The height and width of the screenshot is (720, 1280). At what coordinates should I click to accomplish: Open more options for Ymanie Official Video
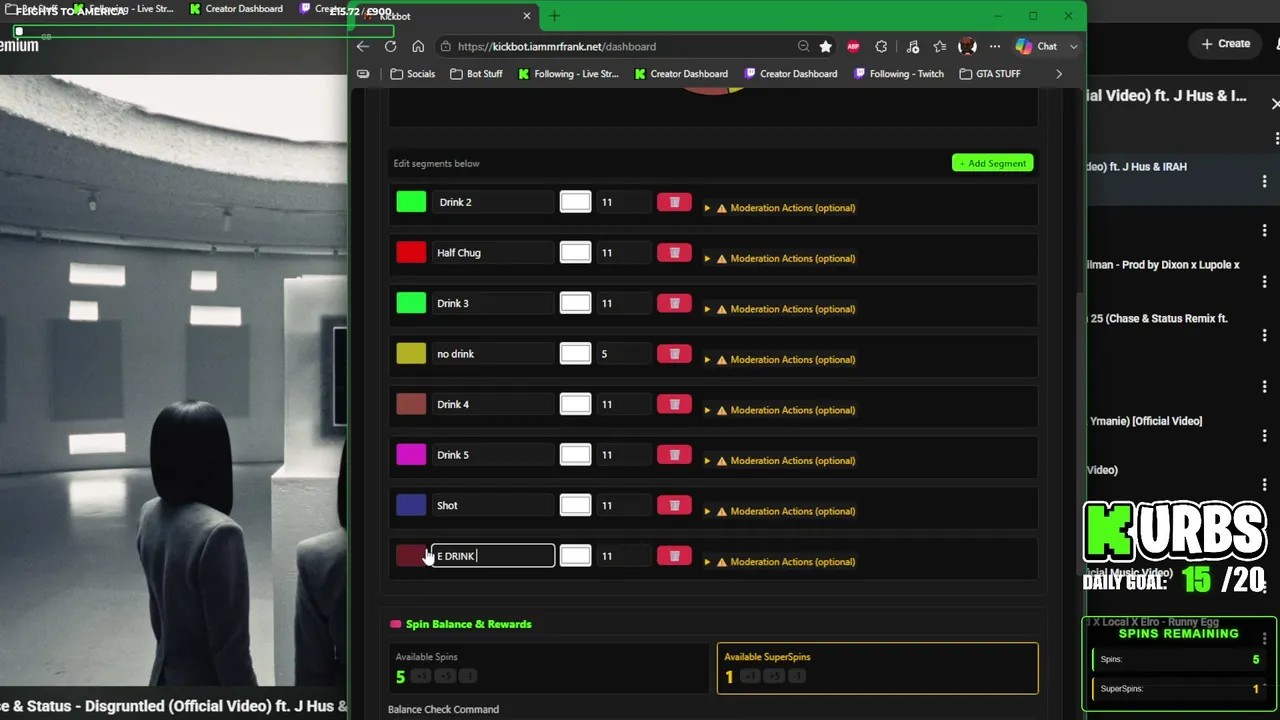point(1264,436)
